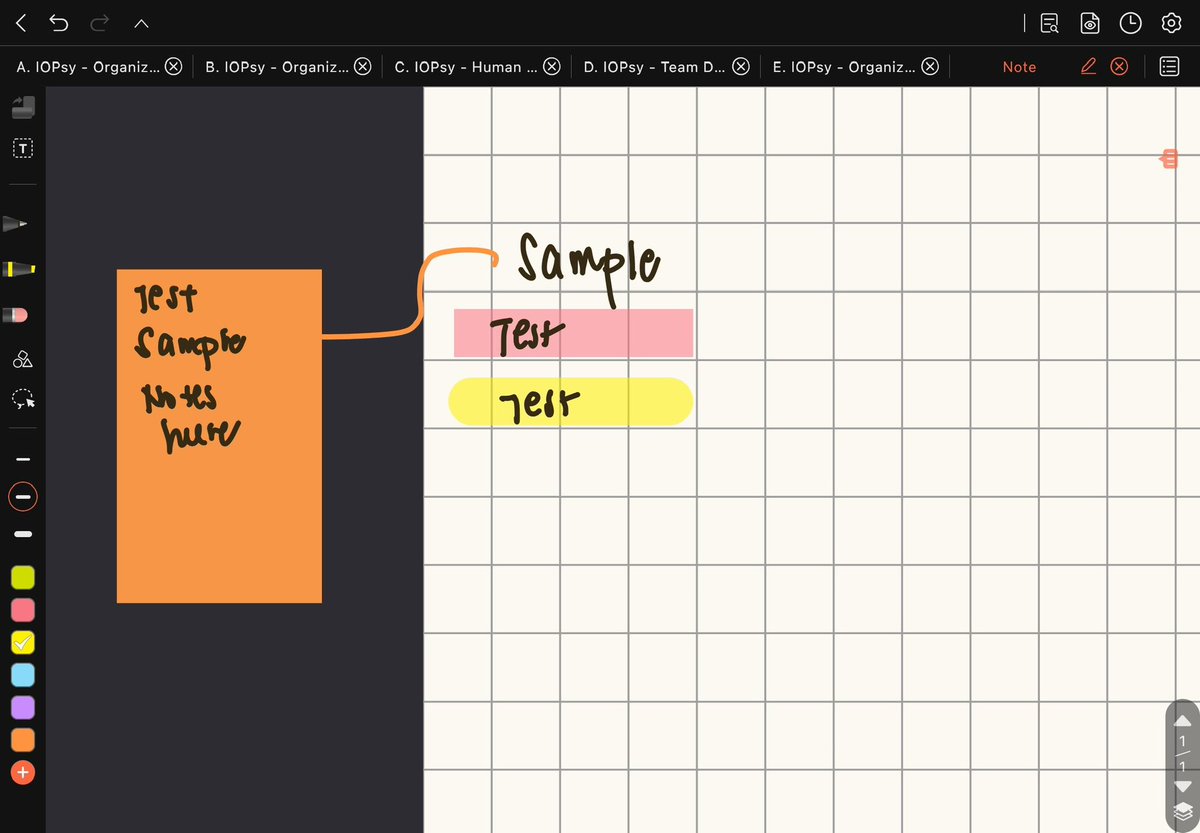
Task: Pick the checked yellow color swatch
Action: tap(23, 642)
